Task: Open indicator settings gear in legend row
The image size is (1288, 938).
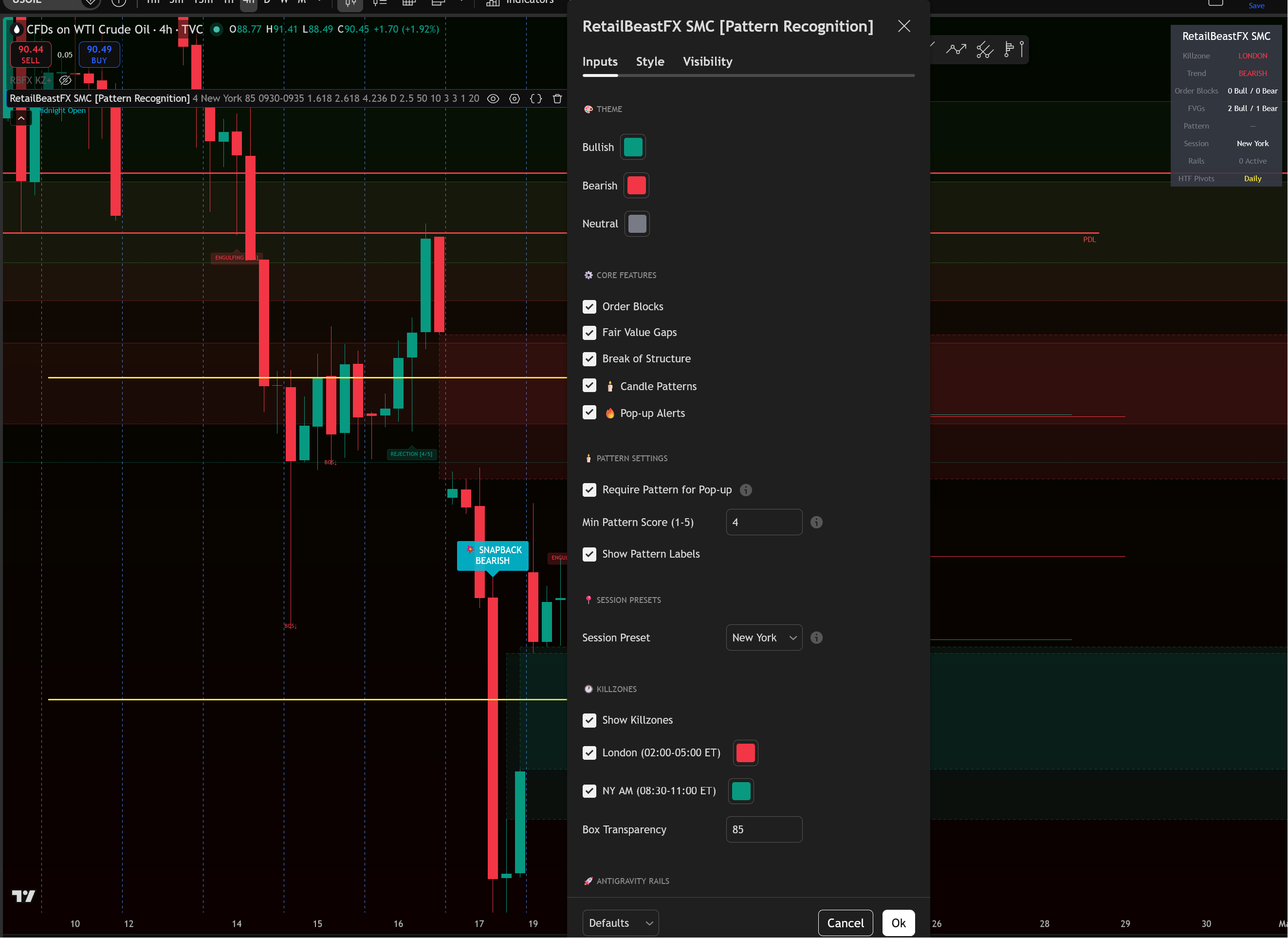Action: coord(515,98)
